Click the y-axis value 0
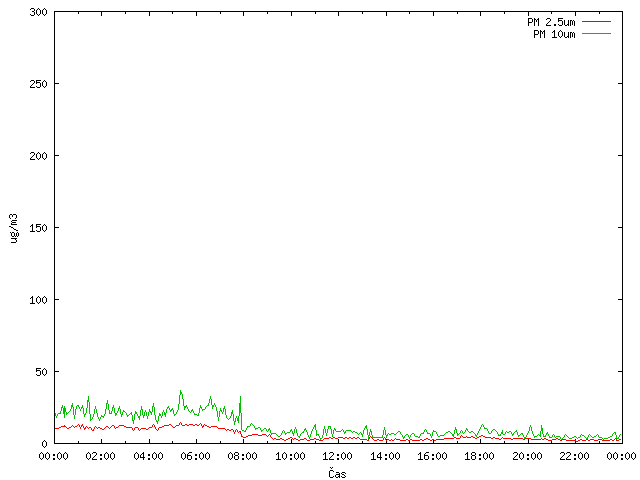This screenshot has height=480, width=640. pos(44,444)
